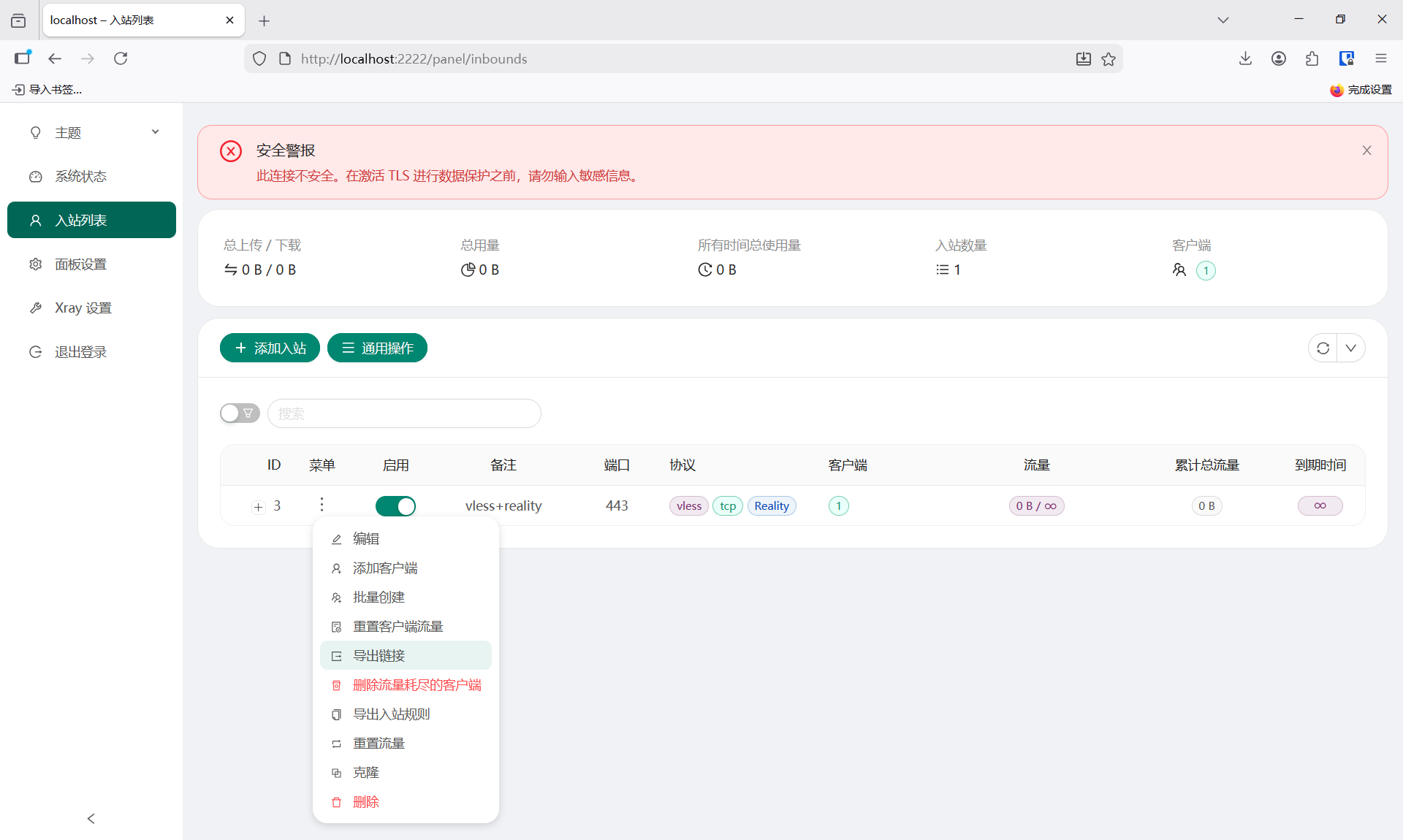Click the refresh icon beside the table dropdown

pyautogui.click(x=1323, y=348)
